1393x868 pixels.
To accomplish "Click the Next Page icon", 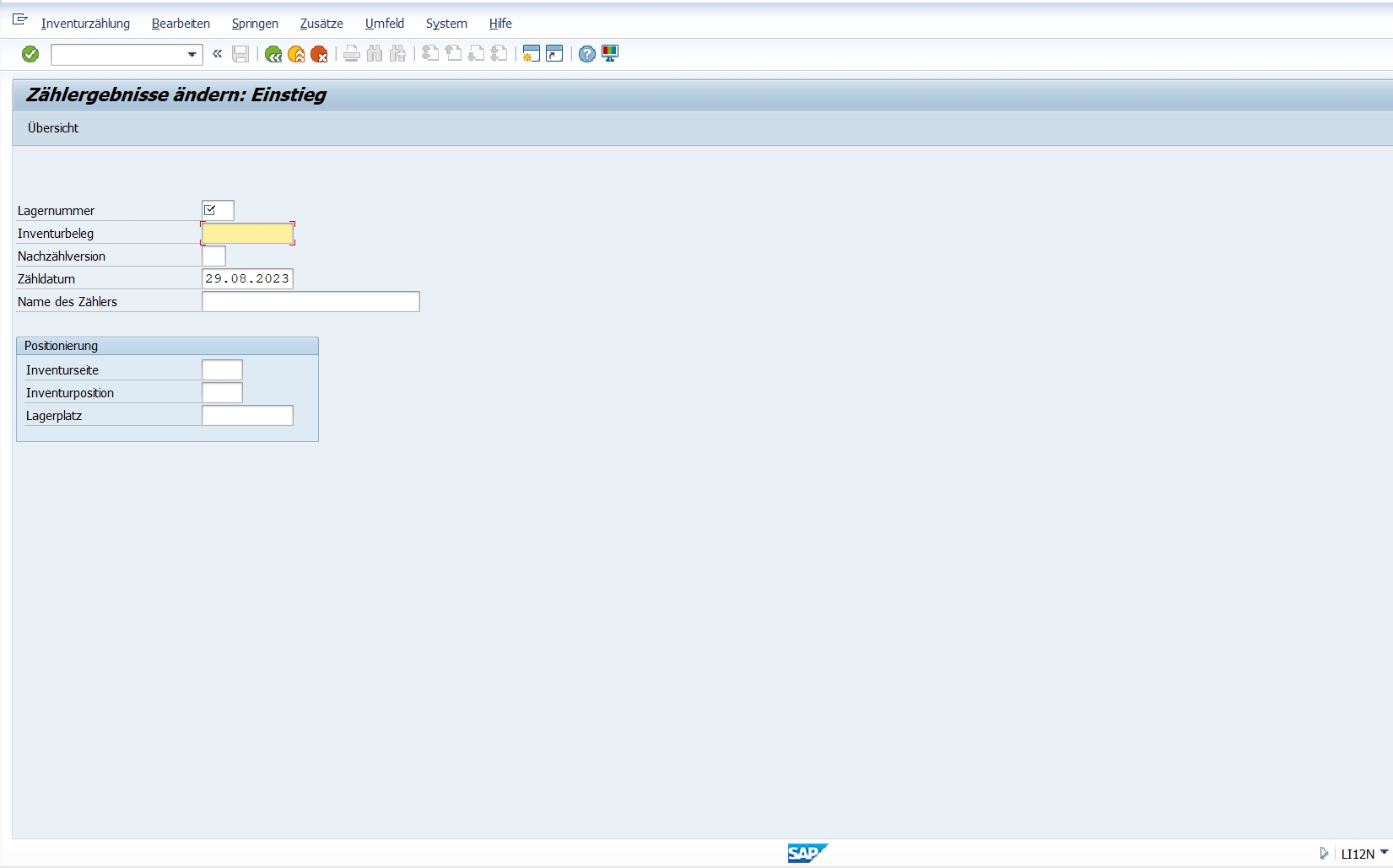I will pyautogui.click(x=476, y=54).
